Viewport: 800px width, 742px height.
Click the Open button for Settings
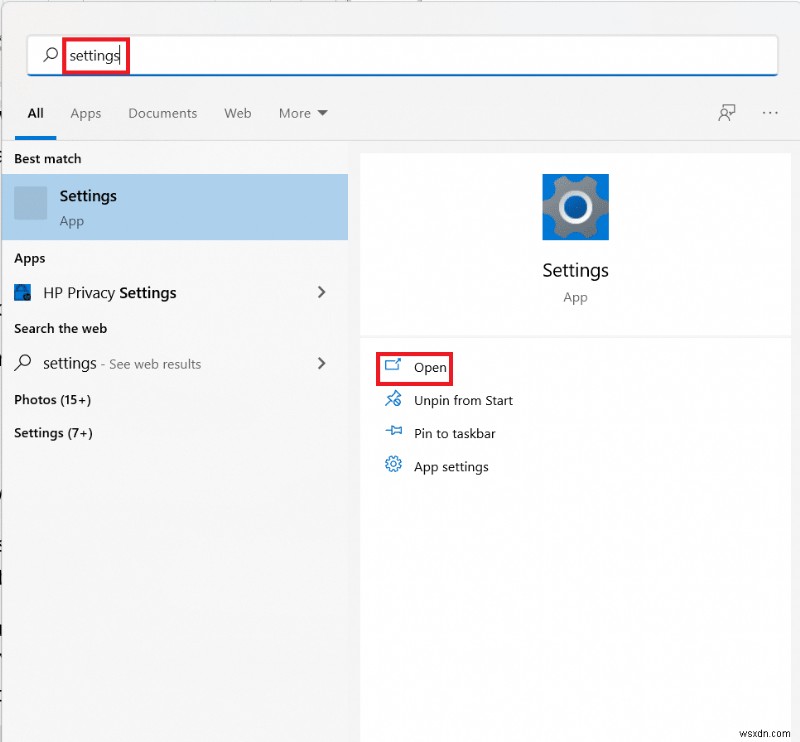tap(414, 368)
